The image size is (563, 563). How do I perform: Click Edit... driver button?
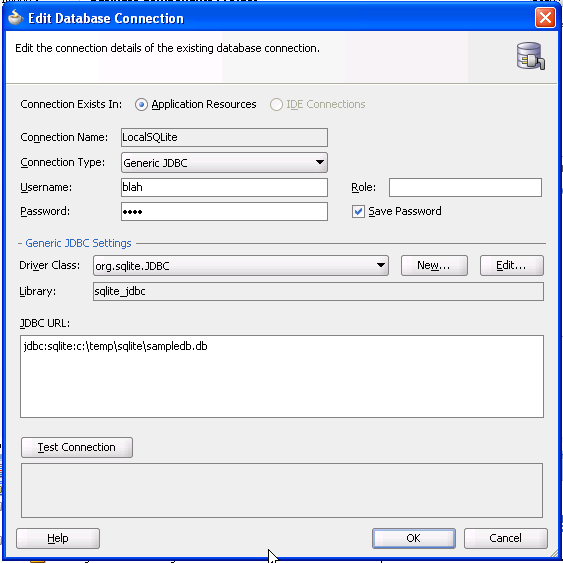pyautogui.click(x=511, y=265)
